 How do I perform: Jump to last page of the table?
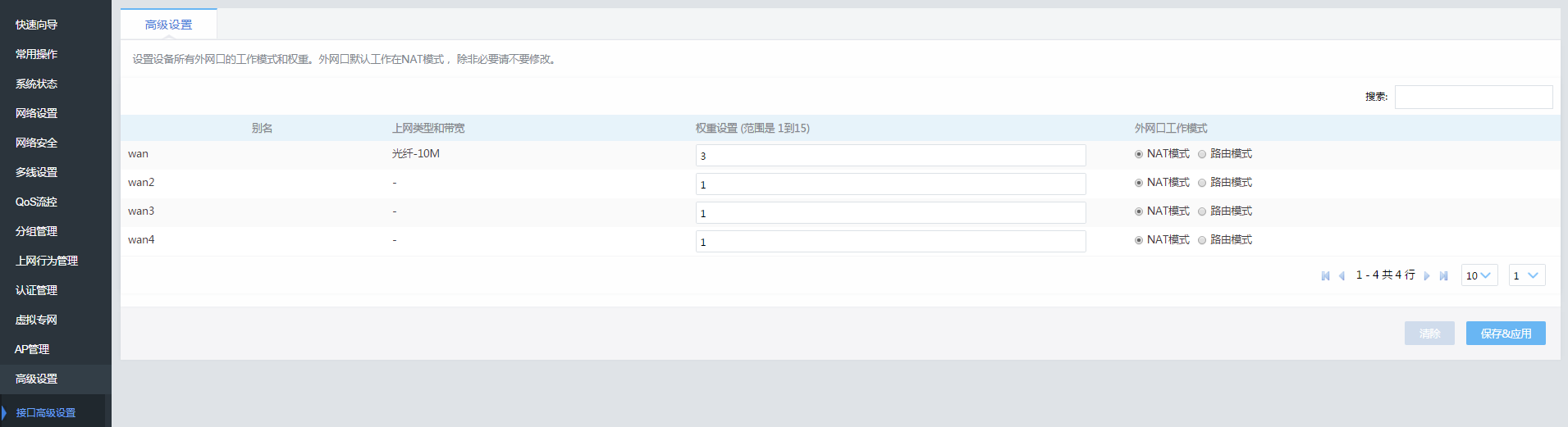[x=1443, y=276]
